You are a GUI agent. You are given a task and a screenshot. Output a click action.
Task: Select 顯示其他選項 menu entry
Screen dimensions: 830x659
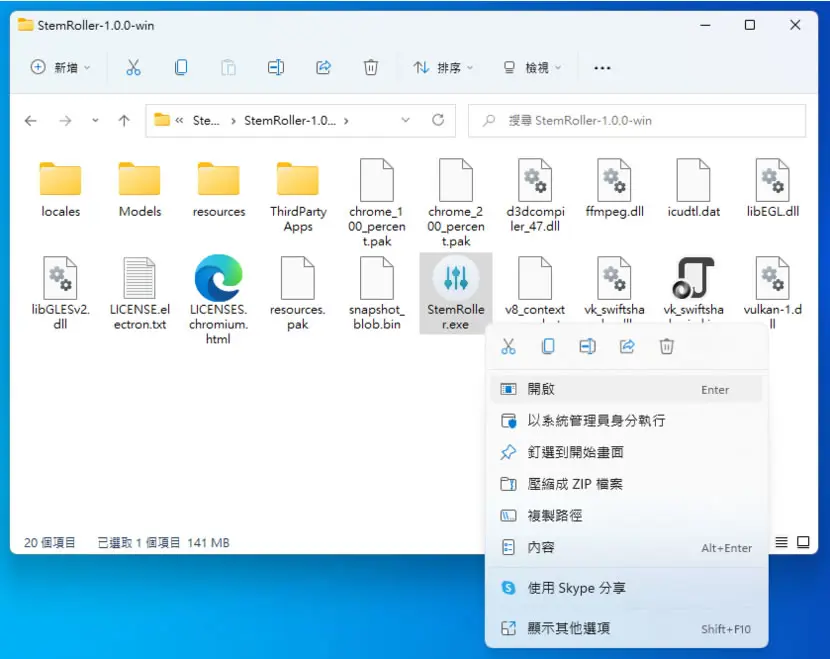pyautogui.click(x=626, y=628)
